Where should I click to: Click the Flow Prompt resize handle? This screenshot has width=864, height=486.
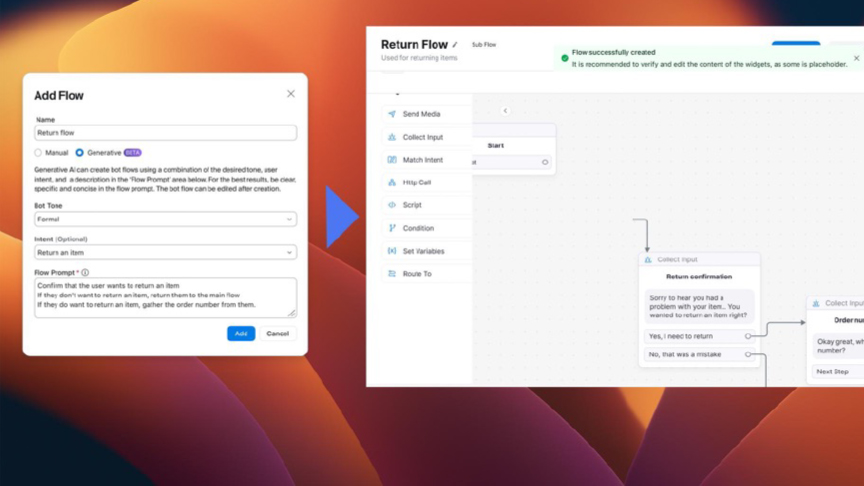[292, 313]
